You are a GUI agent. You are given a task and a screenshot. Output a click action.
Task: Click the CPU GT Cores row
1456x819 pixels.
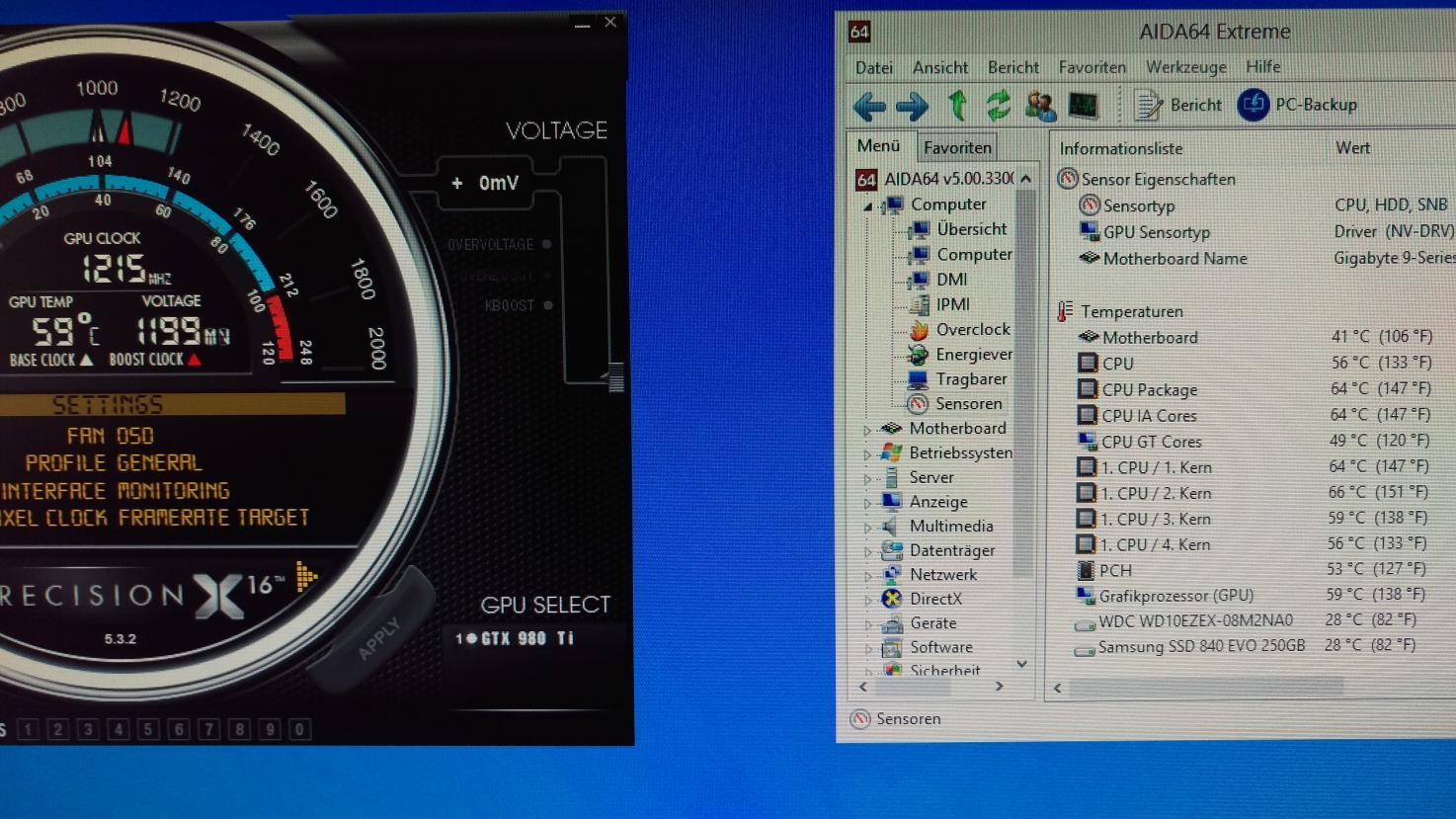point(1254,441)
